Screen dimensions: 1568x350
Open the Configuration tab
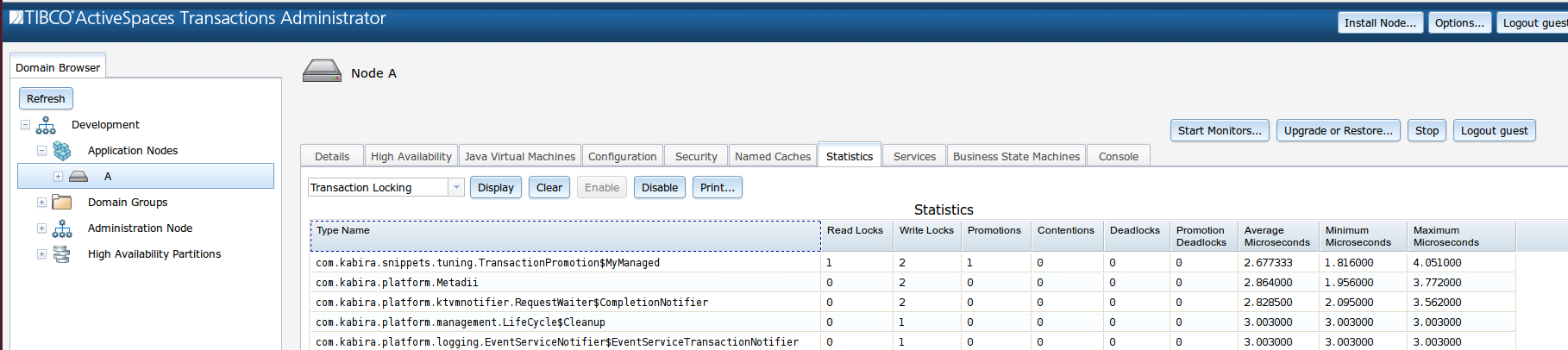[x=623, y=156]
